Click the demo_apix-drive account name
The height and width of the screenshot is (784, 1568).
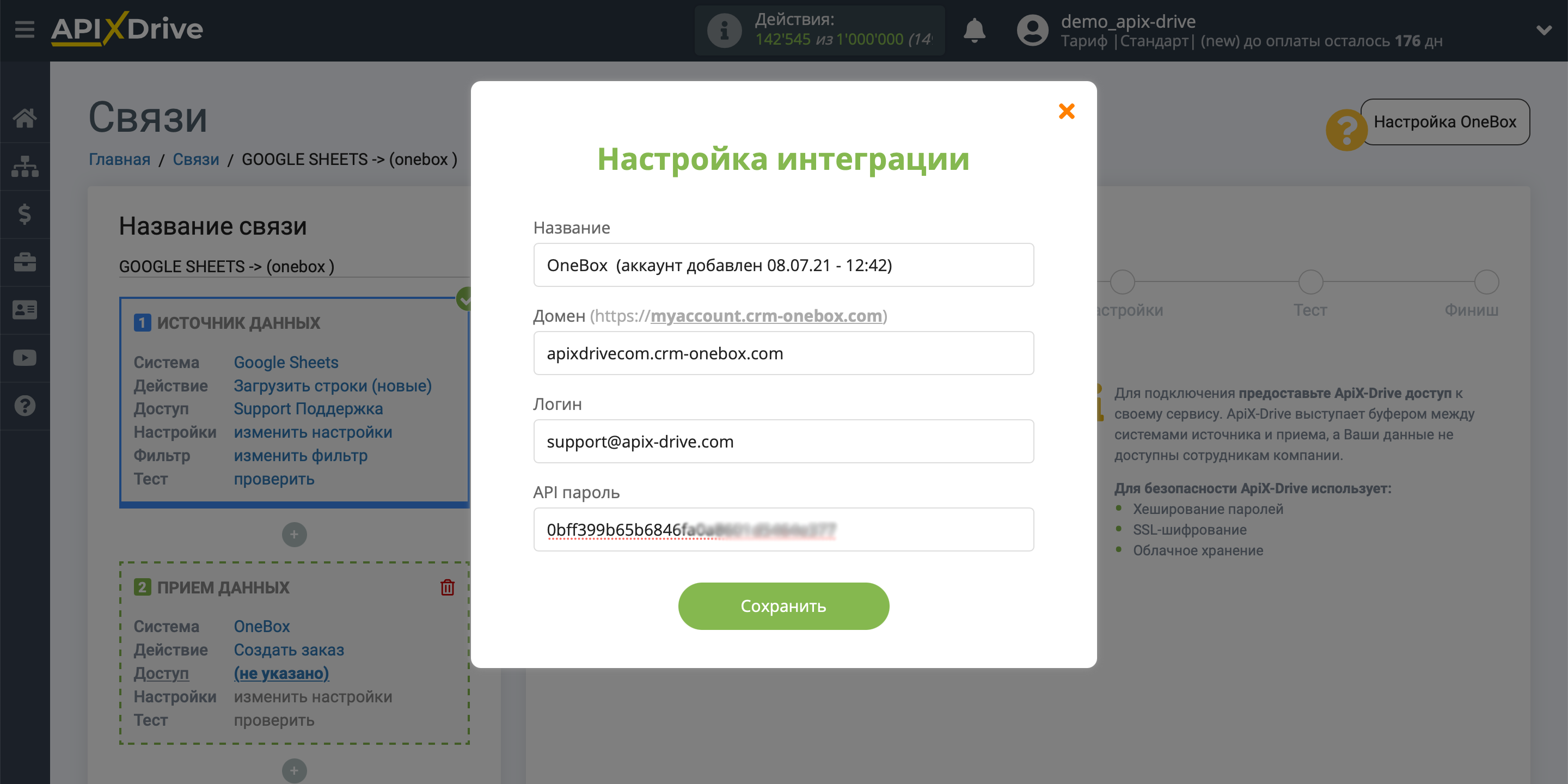pyautogui.click(x=1128, y=21)
